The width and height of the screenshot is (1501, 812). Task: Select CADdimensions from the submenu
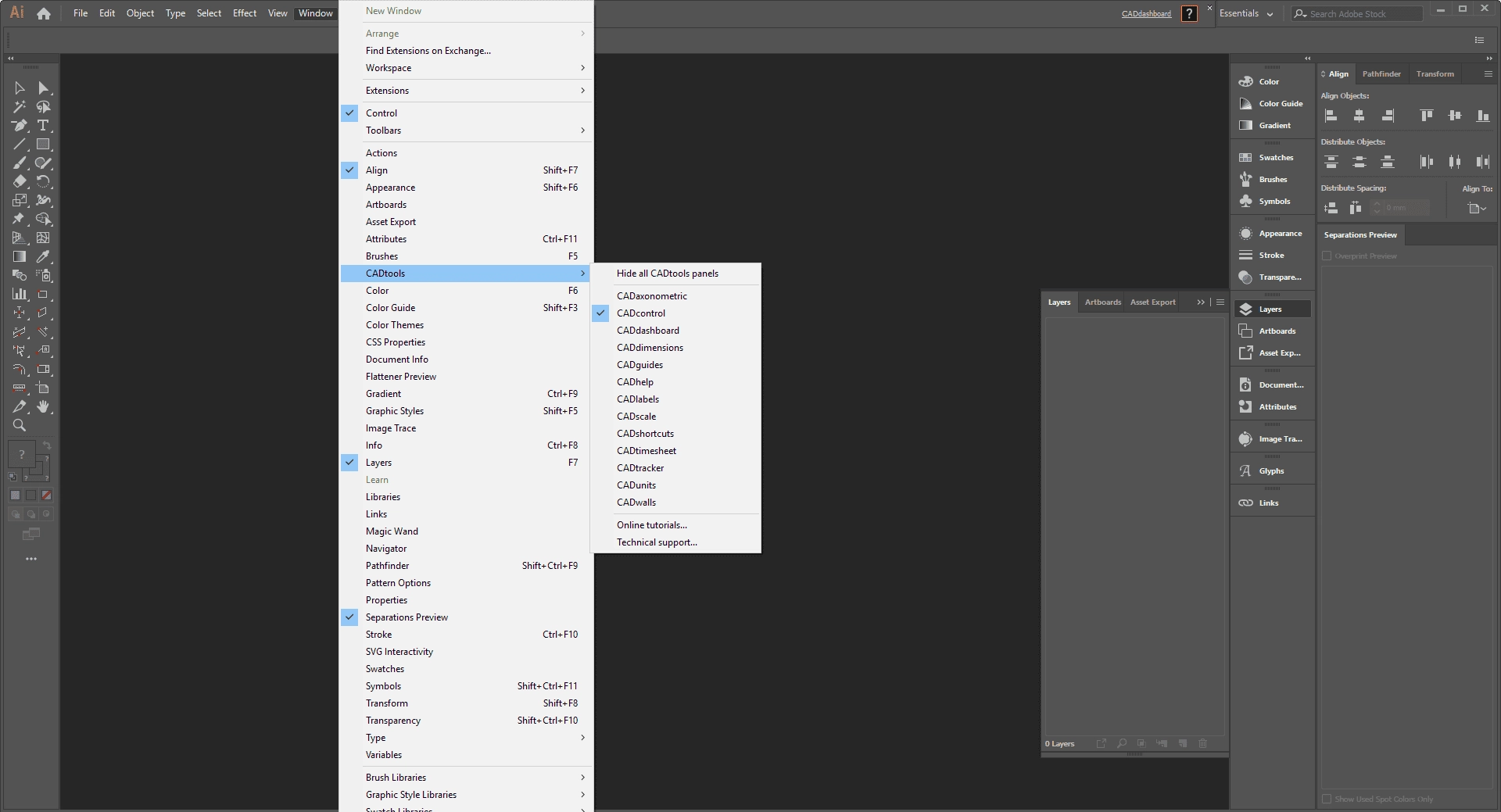(650, 347)
